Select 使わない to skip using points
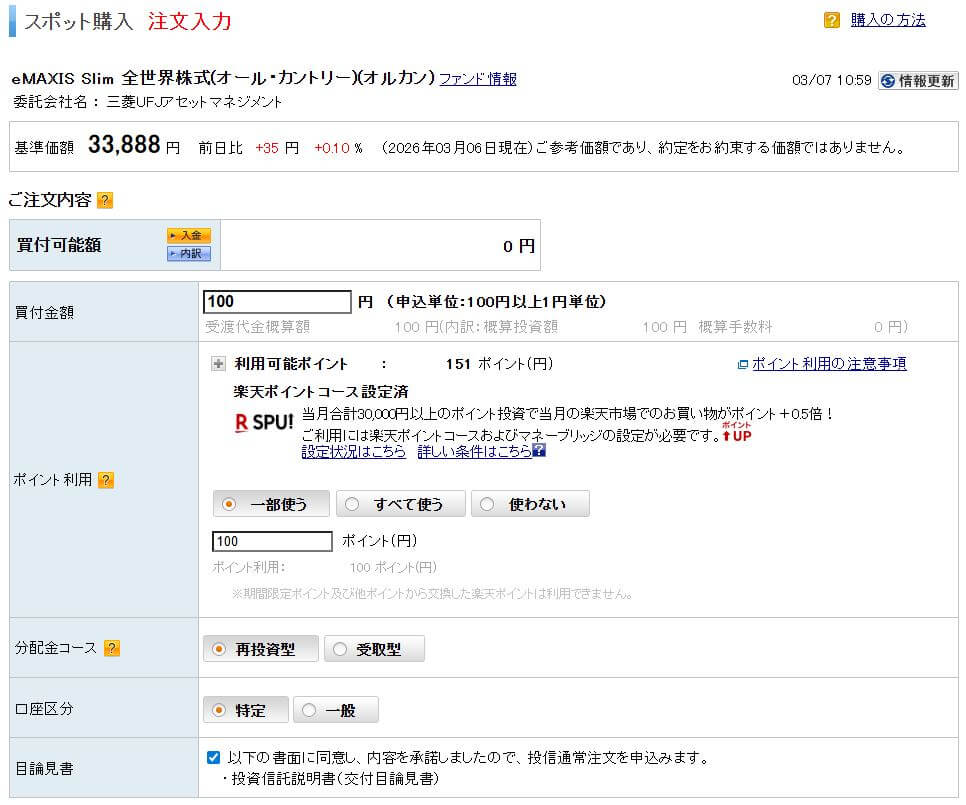 [x=529, y=504]
